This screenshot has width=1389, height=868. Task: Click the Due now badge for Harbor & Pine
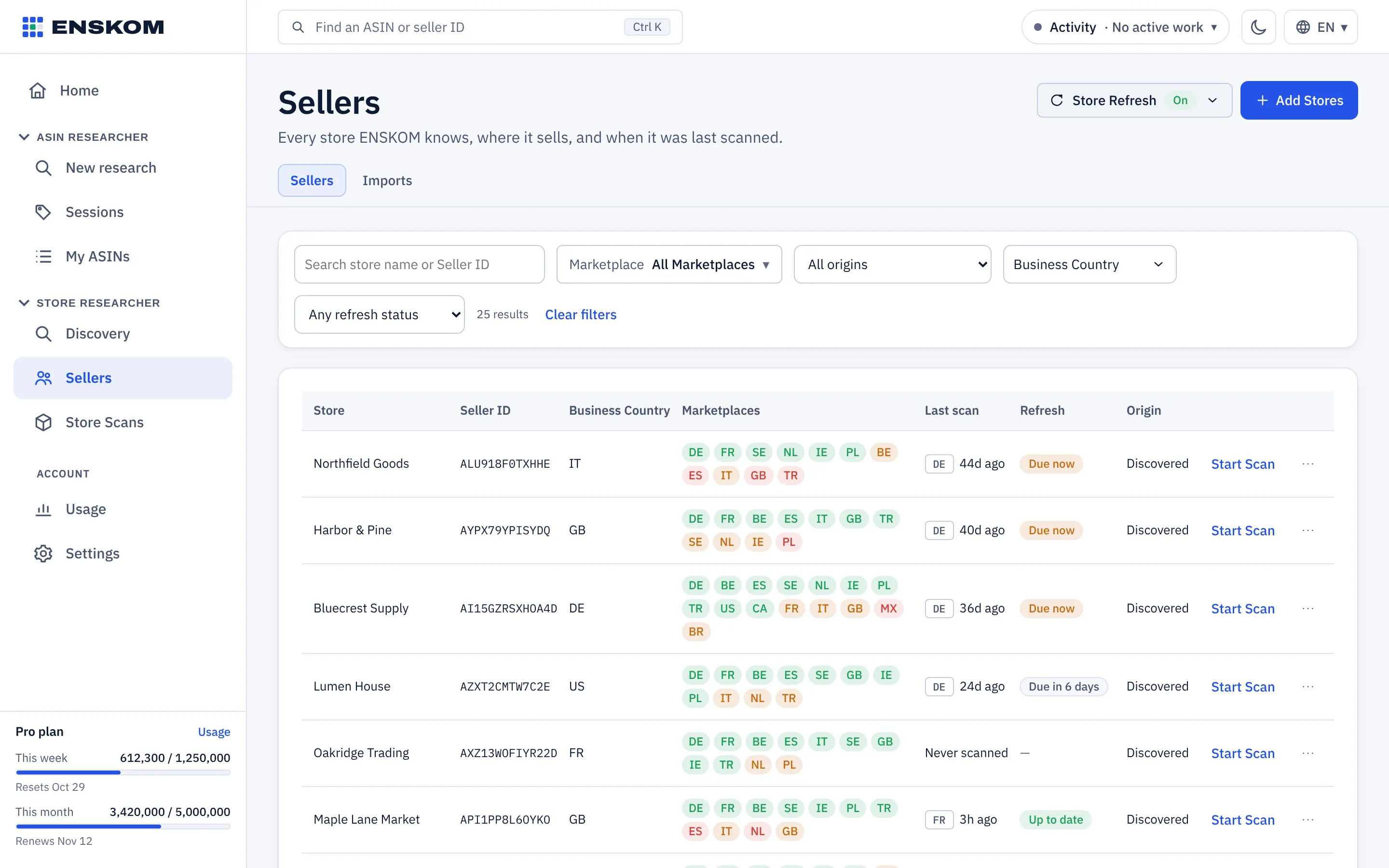(x=1051, y=530)
